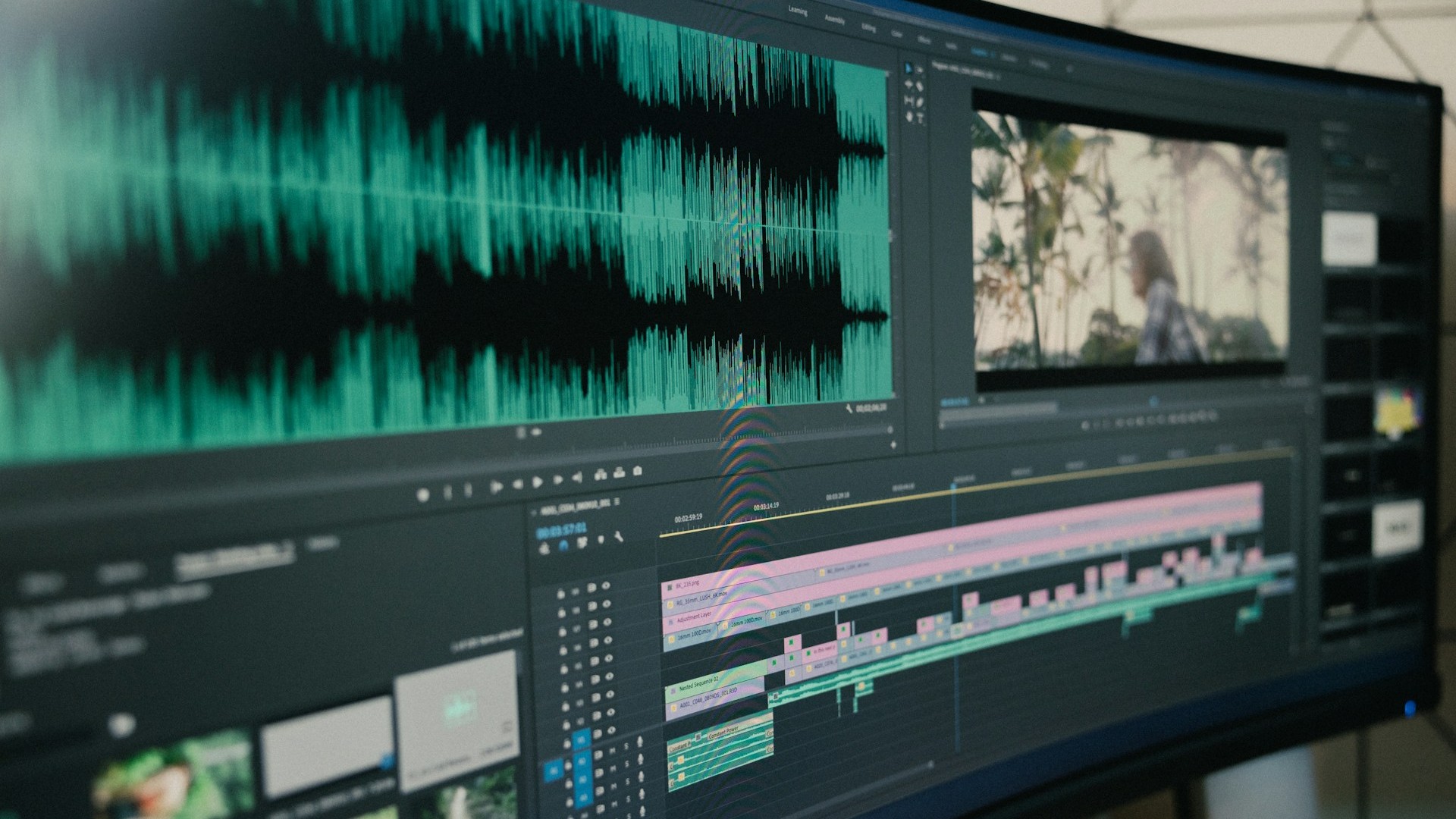Image resolution: width=1456 pixels, height=819 pixels.
Task: Click the blue timeline playhead timecode
Action: click(561, 529)
